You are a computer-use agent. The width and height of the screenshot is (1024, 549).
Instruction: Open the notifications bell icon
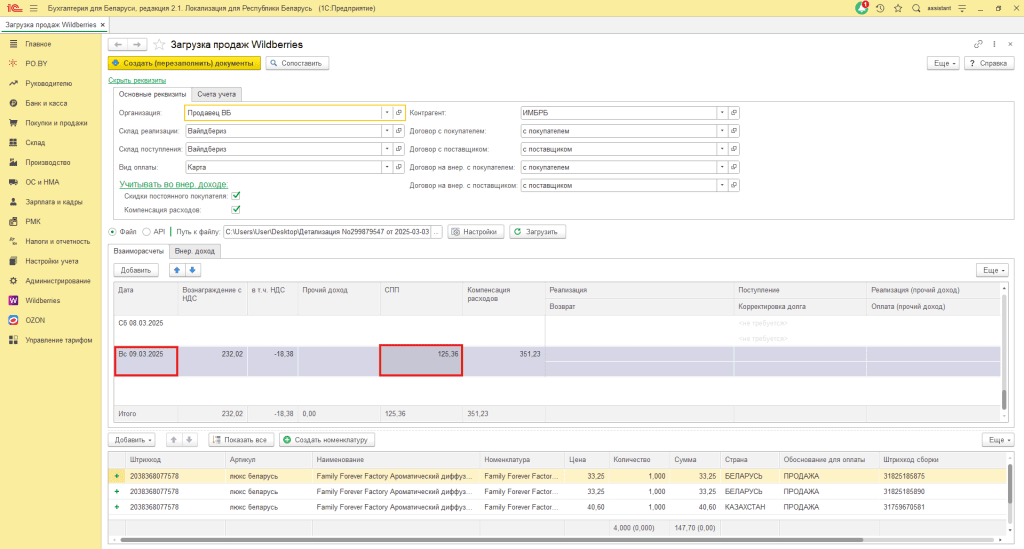(862, 8)
